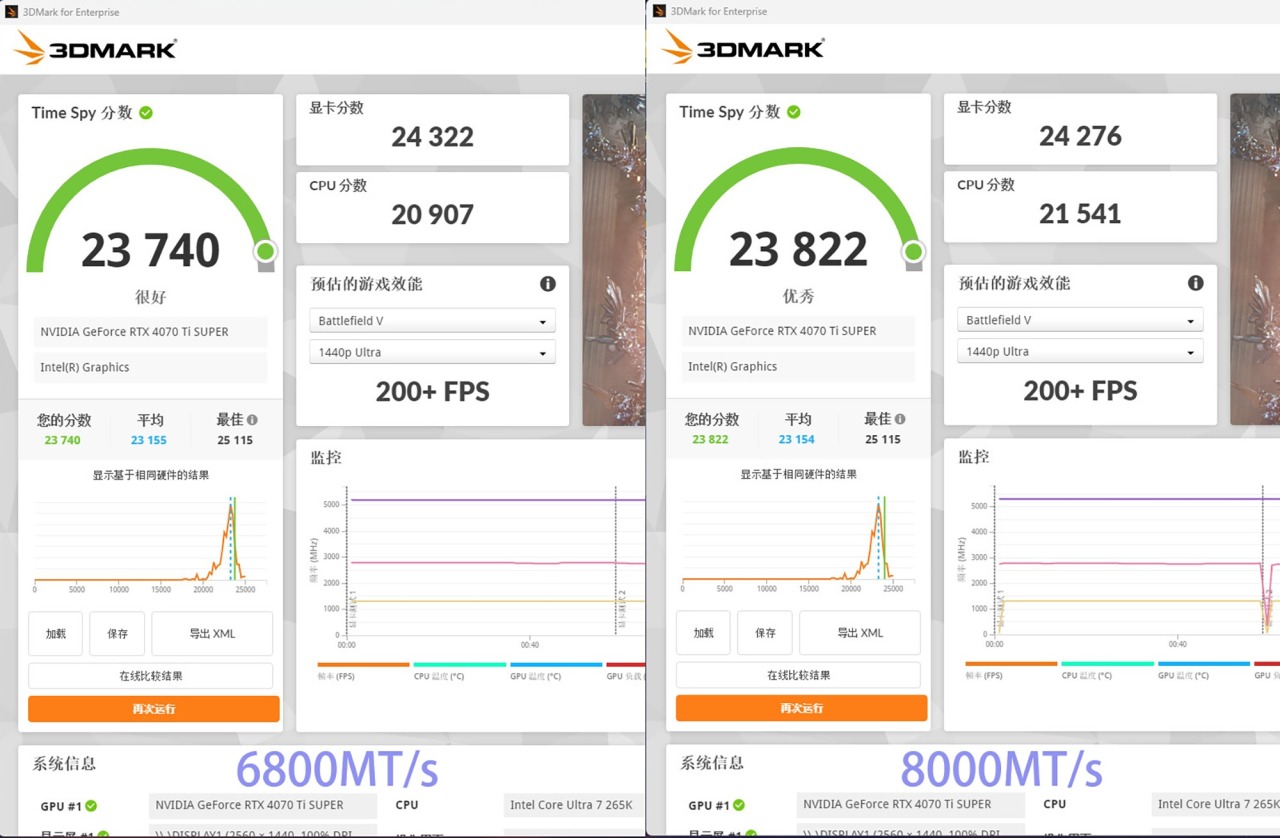The image size is (1280, 838).
Task: Click the title bar app icon of the 23 822 window
Action: click(x=659, y=11)
